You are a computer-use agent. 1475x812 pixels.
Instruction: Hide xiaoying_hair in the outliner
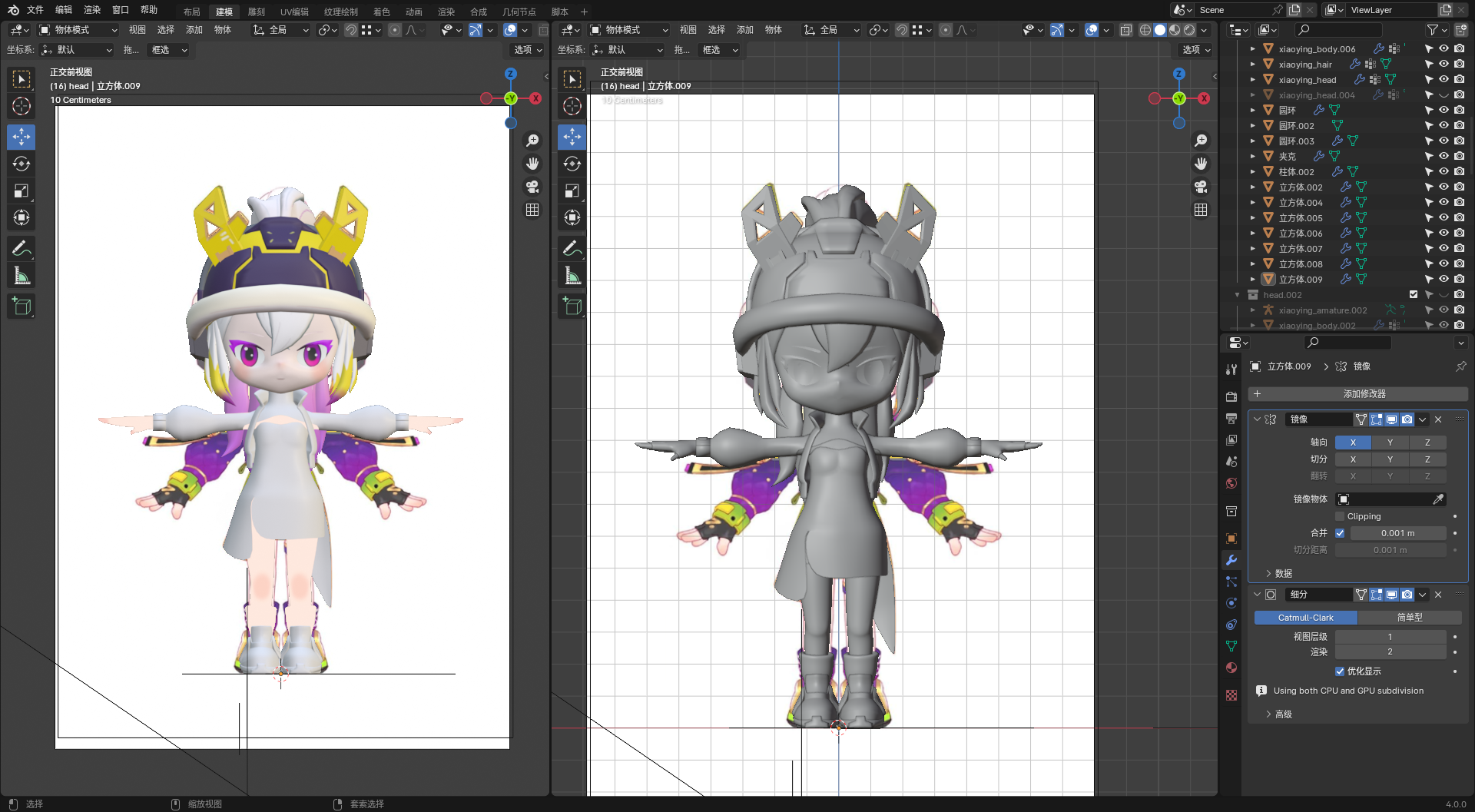(1444, 65)
